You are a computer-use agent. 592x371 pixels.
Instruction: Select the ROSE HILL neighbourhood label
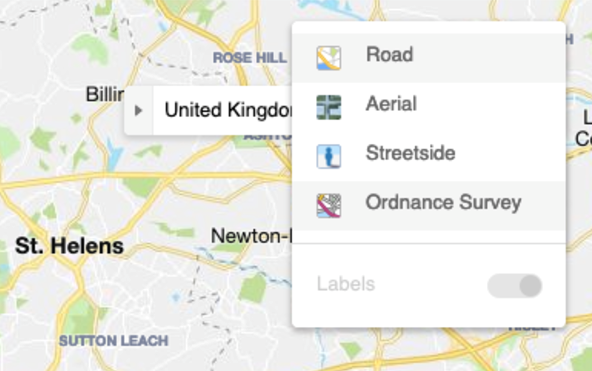[x=250, y=58]
